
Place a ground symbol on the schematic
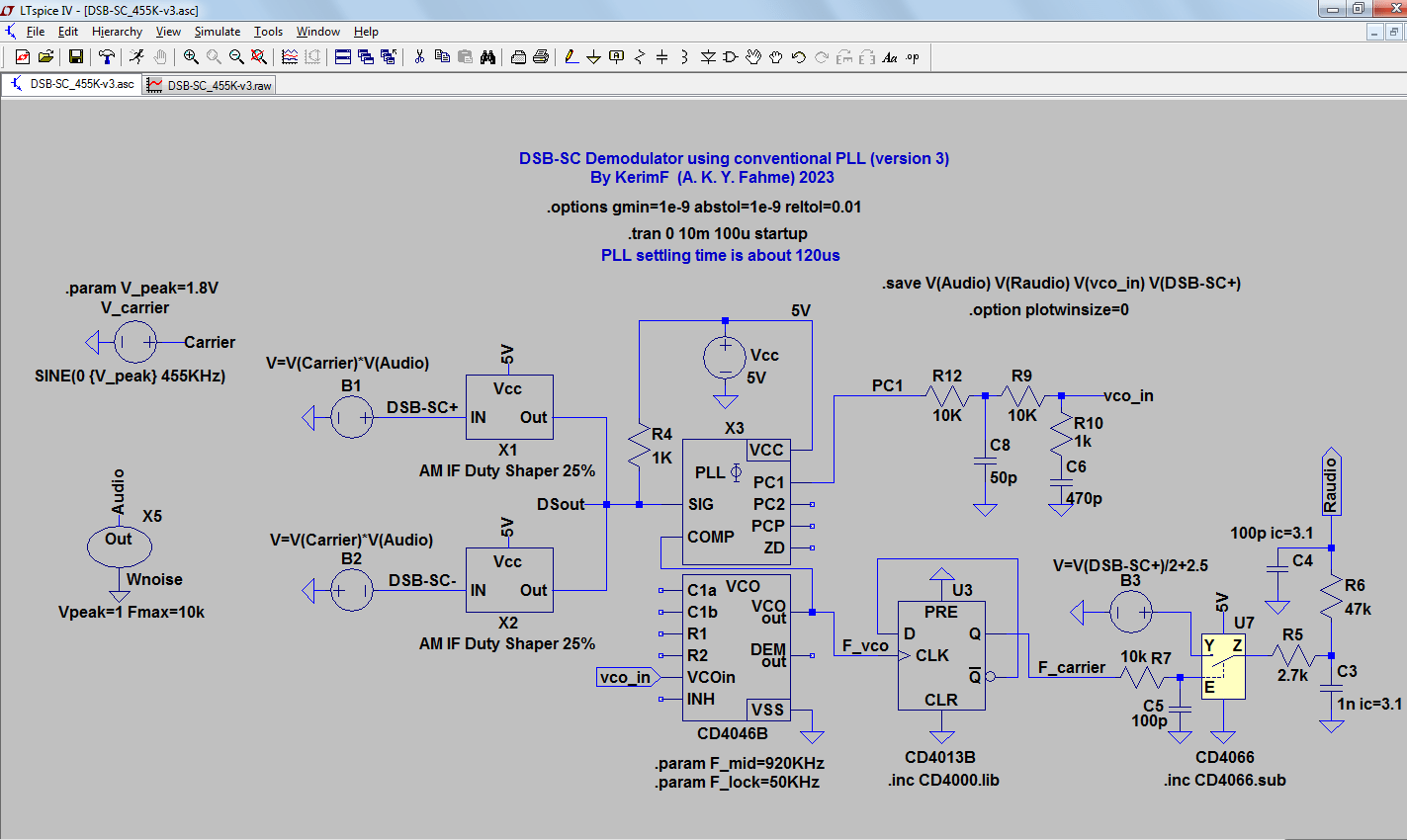(593, 56)
